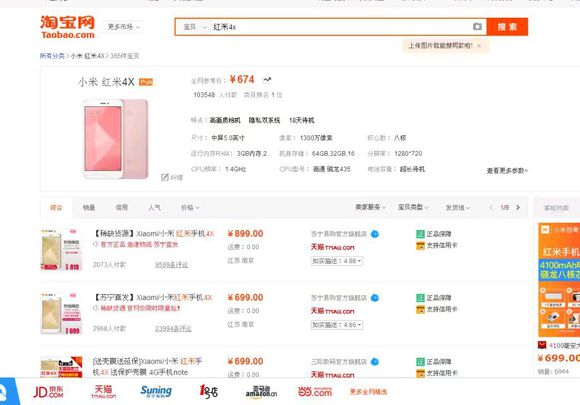Open 【苏宁直发】Xiaomi/小米红米手机4X listing
The width and height of the screenshot is (580, 405).
point(152,297)
